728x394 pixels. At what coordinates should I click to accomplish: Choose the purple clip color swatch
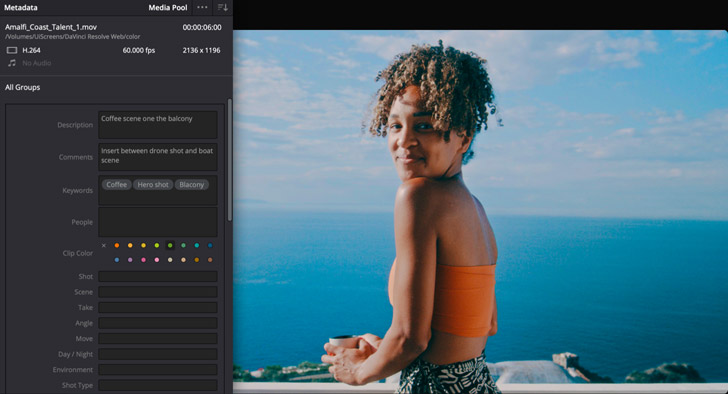[x=130, y=260]
